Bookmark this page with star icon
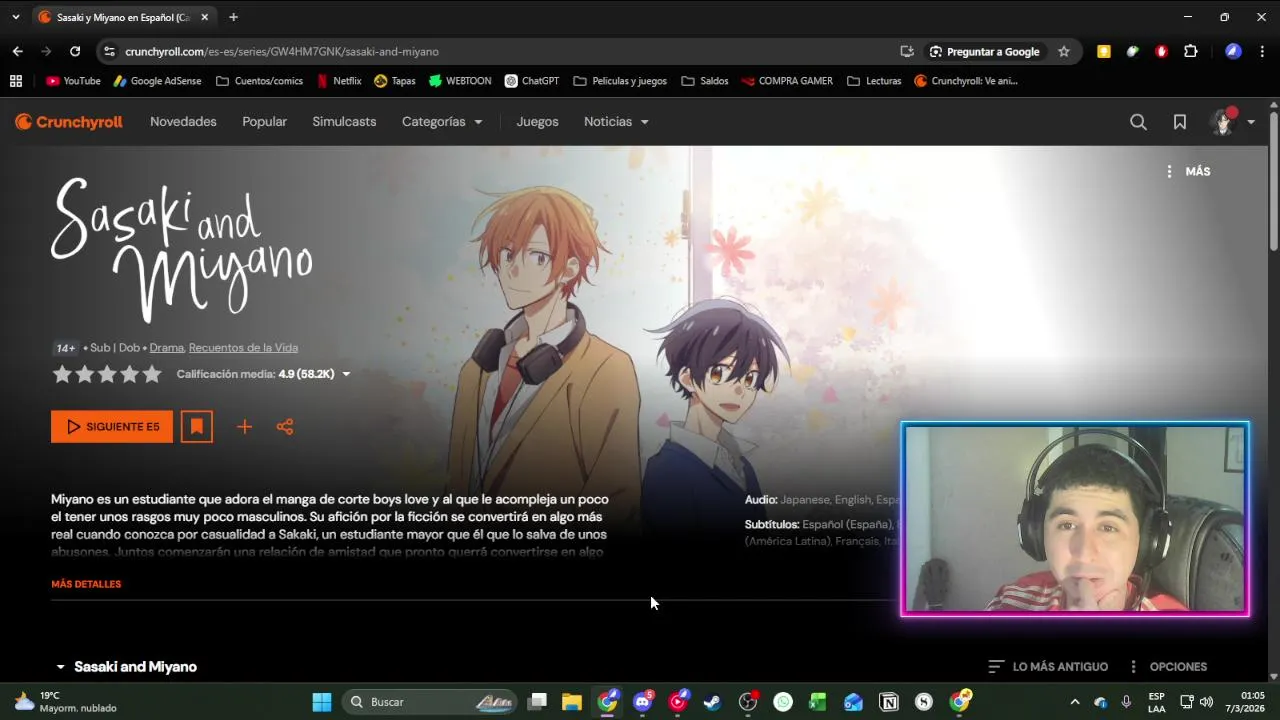Viewport: 1280px width, 720px height. click(x=1064, y=51)
